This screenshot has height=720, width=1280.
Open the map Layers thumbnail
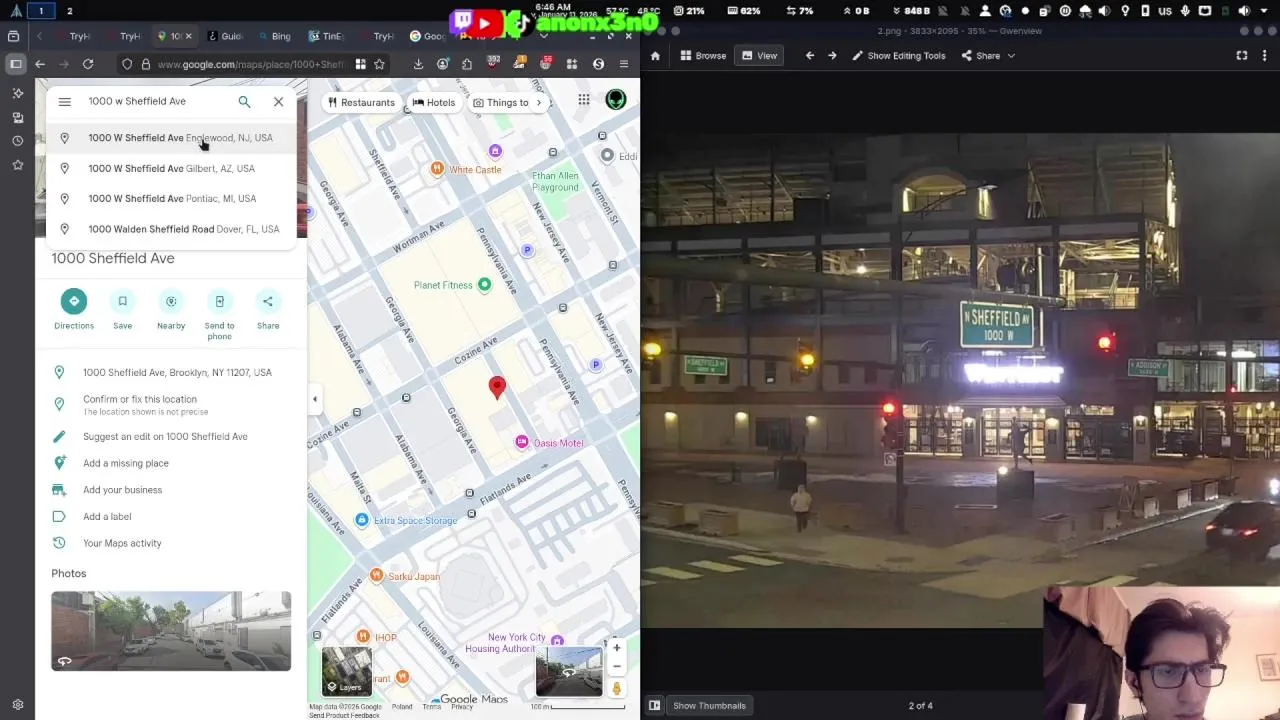[x=346, y=671]
